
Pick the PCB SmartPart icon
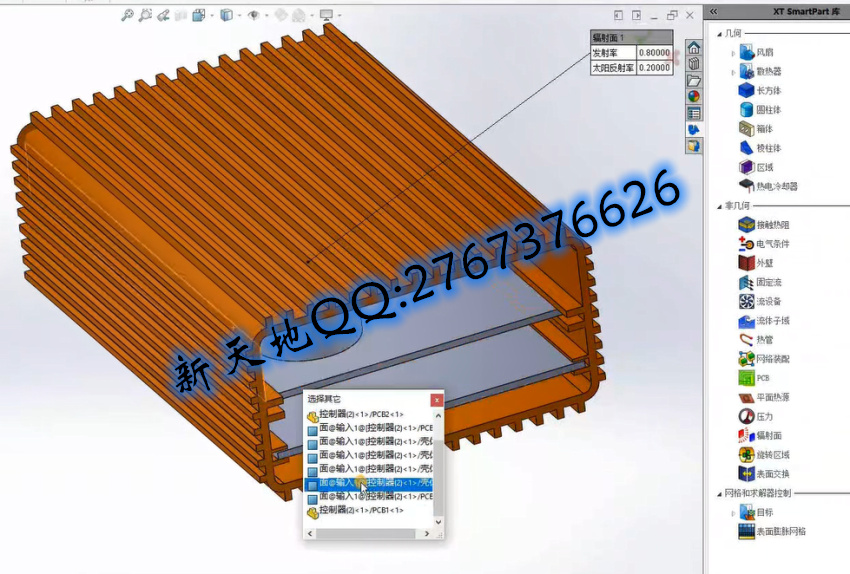tap(746, 378)
